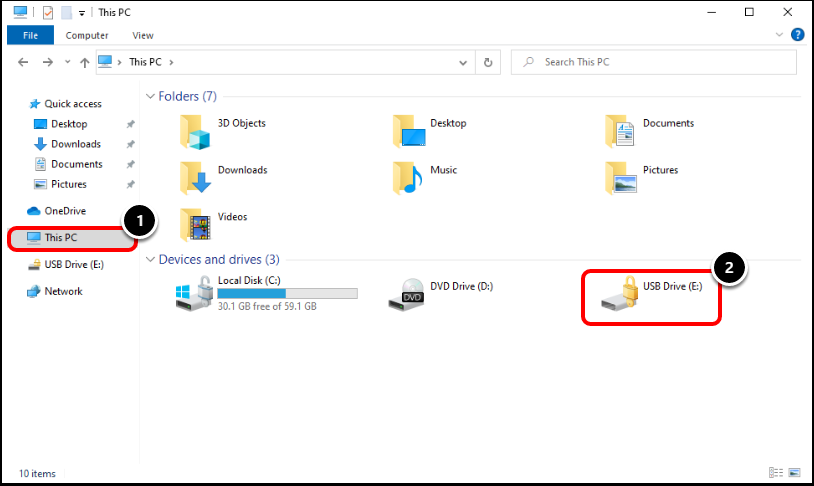
Task: Go forward with the Forward arrow
Action: coord(48,62)
